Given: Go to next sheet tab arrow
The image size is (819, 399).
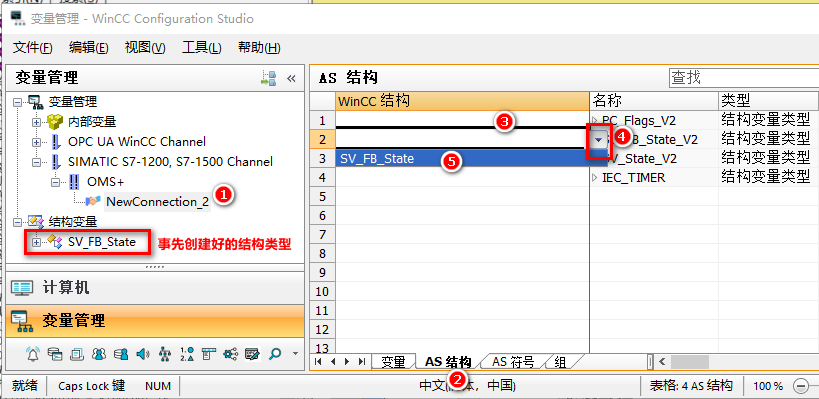Looking at the screenshot, I should tap(347, 361).
